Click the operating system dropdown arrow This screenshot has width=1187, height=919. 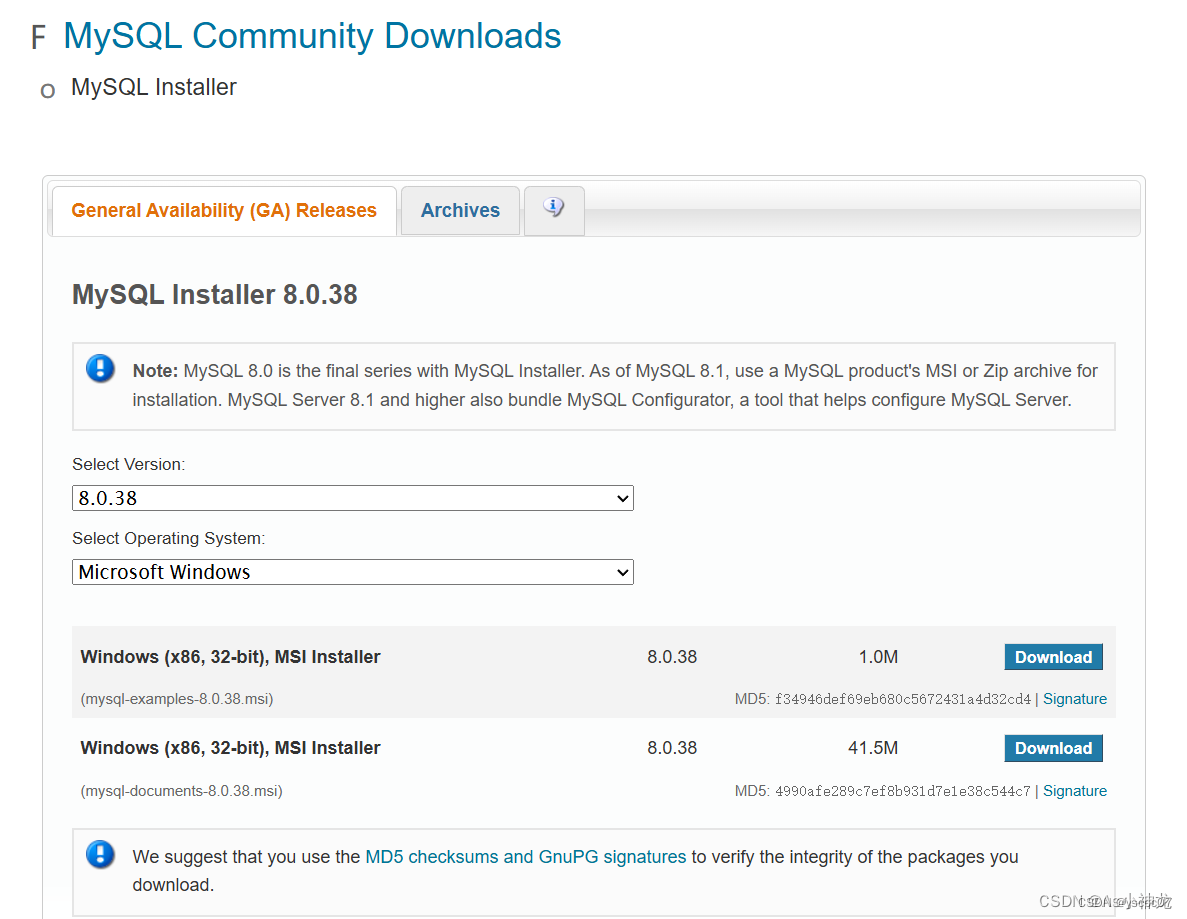(622, 572)
